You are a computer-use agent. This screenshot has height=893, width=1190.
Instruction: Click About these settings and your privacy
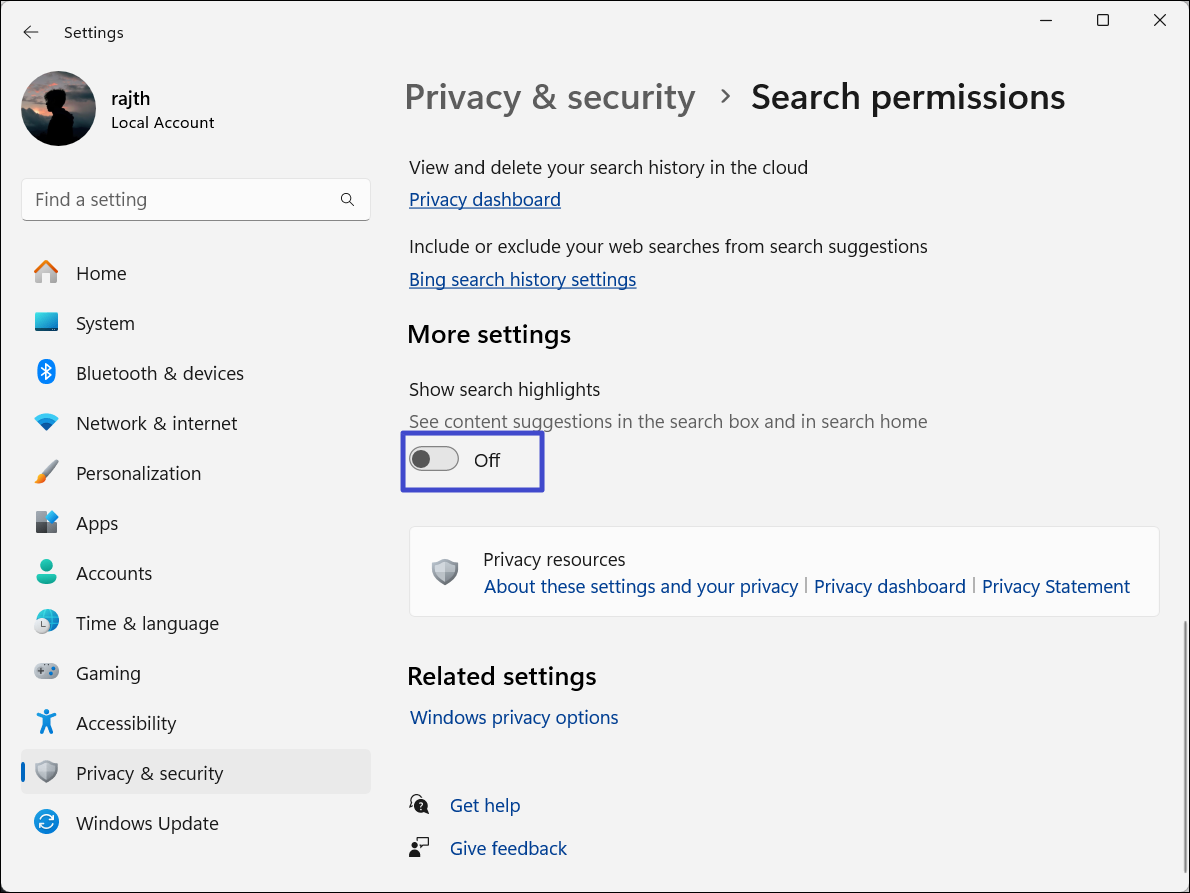pyautogui.click(x=641, y=587)
